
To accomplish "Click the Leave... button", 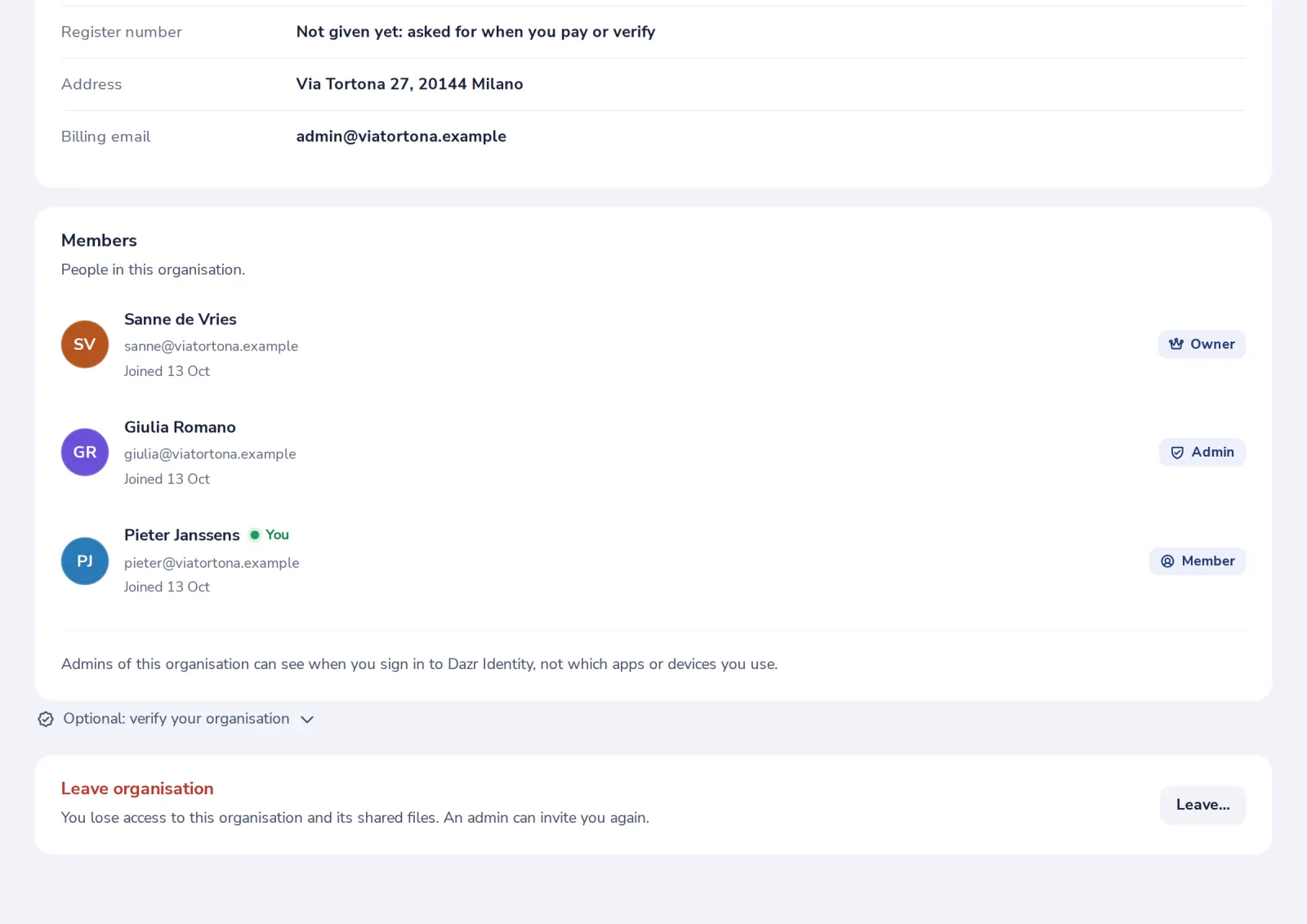I will point(1202,805).
